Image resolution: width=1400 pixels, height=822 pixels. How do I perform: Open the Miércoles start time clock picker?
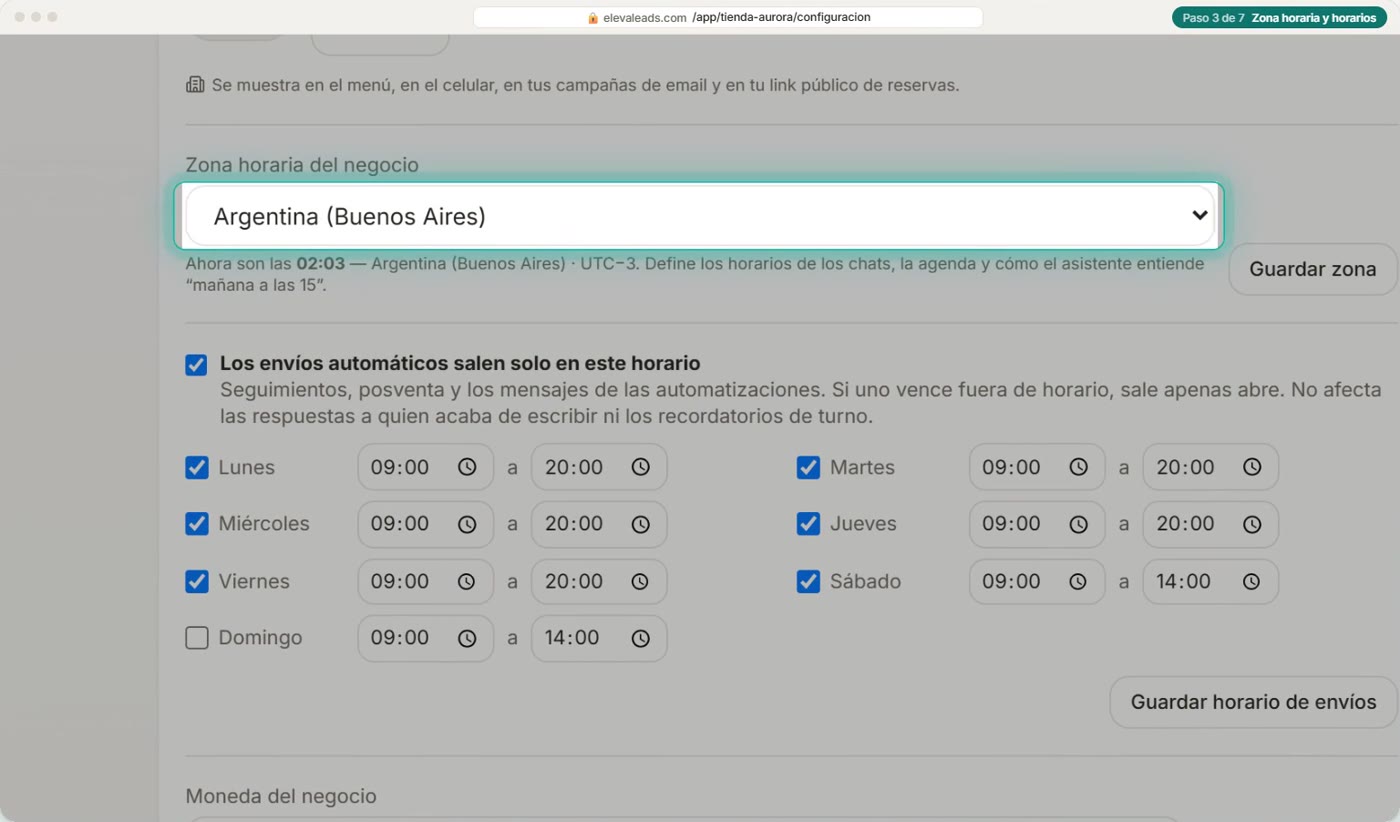(467, 524)
